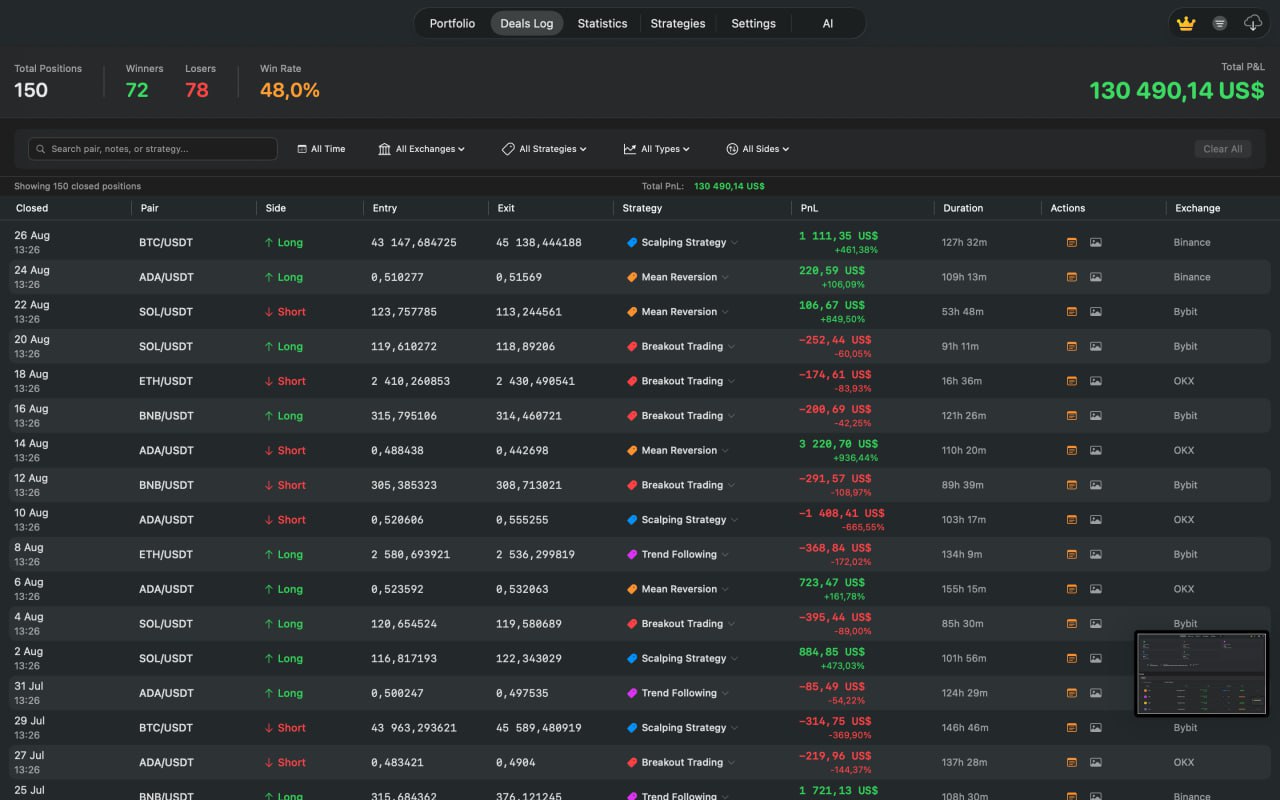Open screenshot image icon for ADA/USDT 24 Aug
Viewport: 1280px width, 800px height.
coord(1096,277)
